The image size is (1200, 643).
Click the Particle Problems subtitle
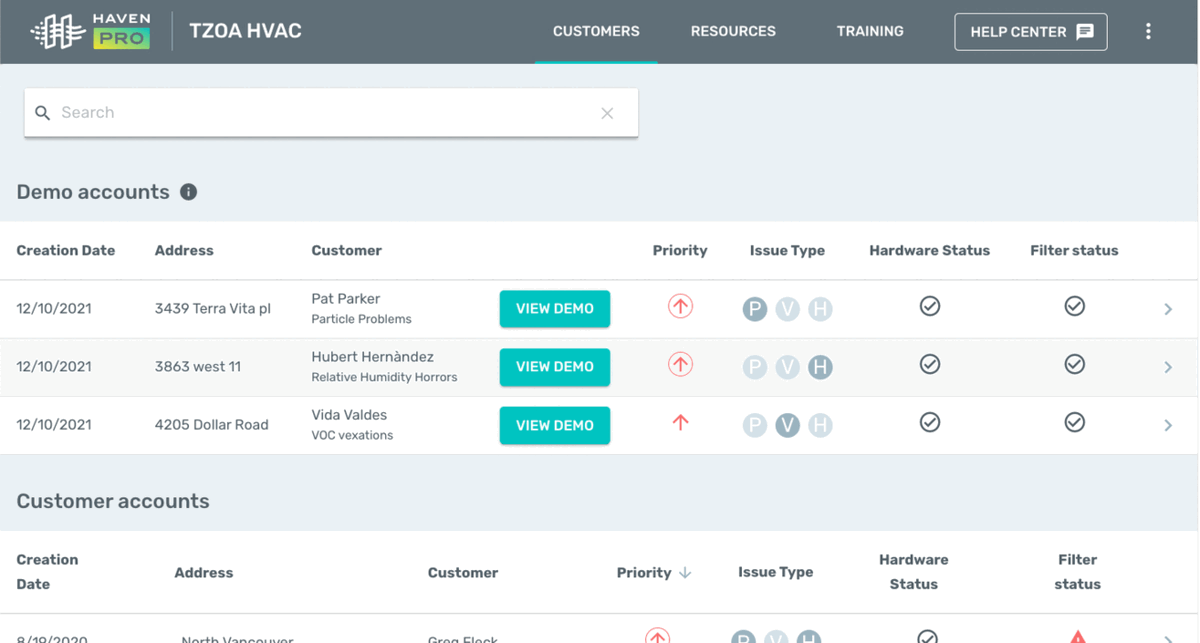tap(362, 320)
